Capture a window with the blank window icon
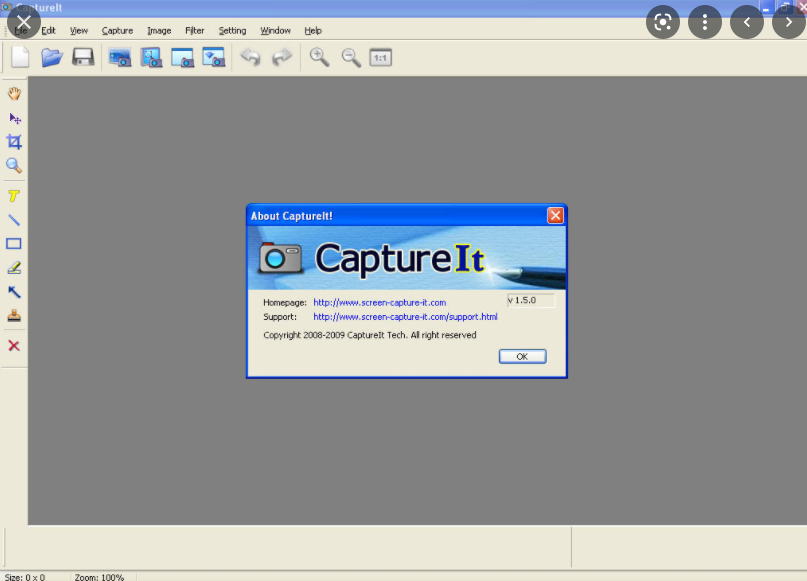 click(183, 57)
